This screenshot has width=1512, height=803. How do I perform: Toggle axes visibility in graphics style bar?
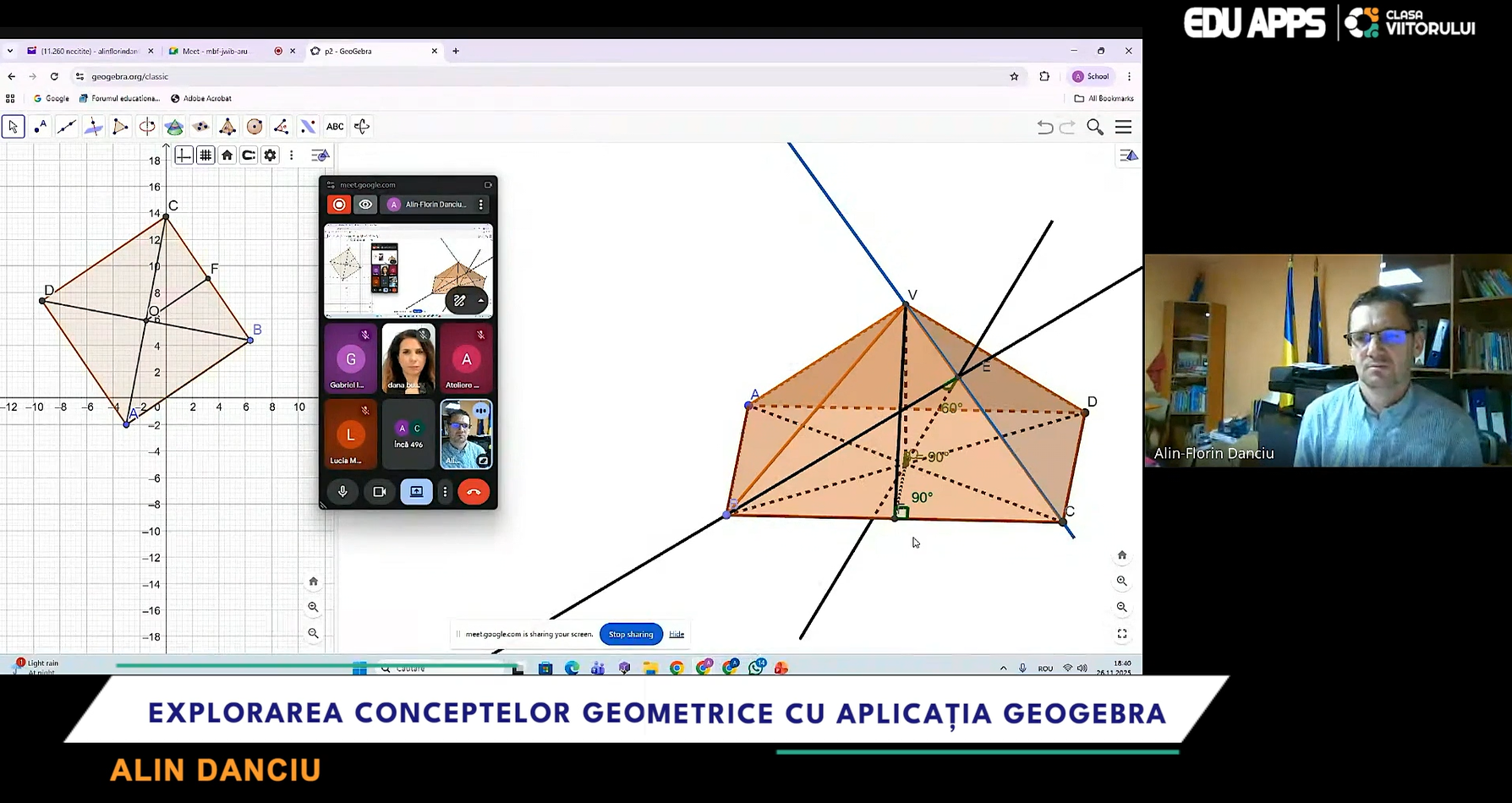184,156
